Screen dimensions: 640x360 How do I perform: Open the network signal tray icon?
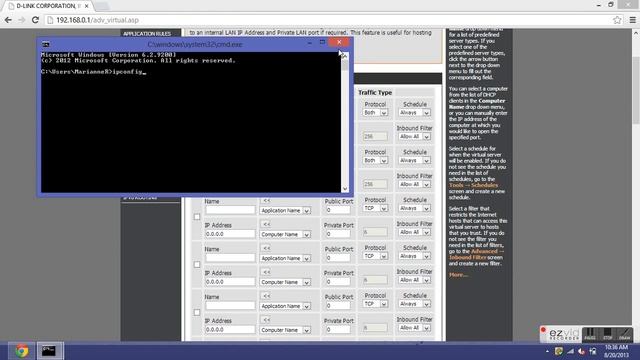pyautogui.click(x=570, y=351)
